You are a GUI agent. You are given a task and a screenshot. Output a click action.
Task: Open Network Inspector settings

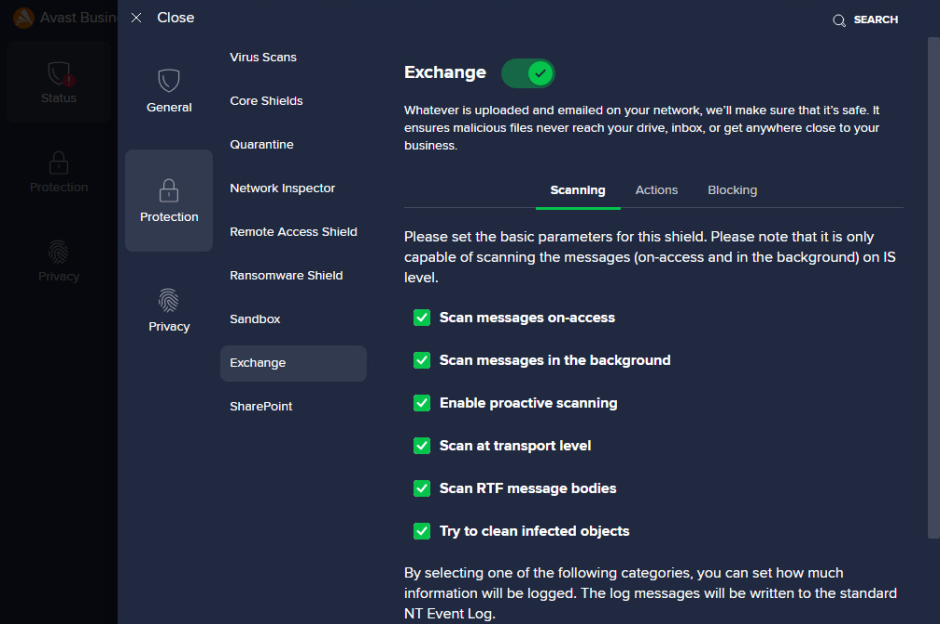[x=282, y=188]
